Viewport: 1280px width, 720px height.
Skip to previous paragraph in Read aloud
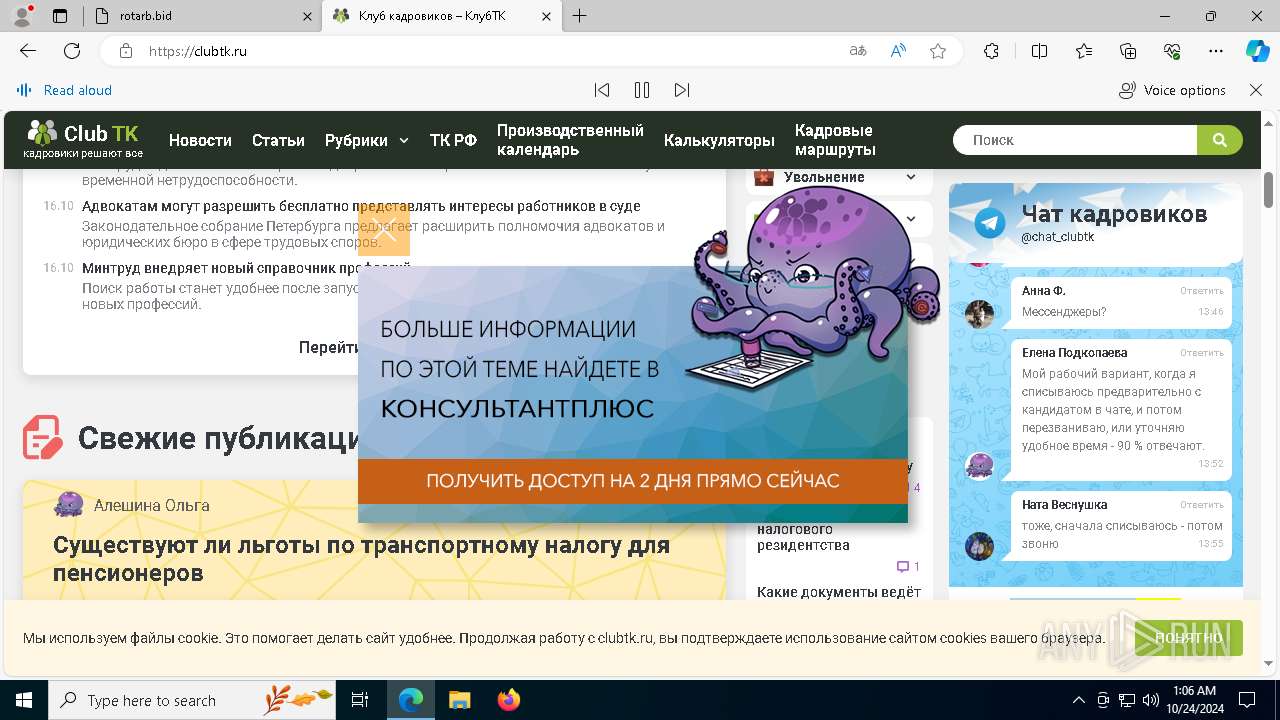point(602,90)
